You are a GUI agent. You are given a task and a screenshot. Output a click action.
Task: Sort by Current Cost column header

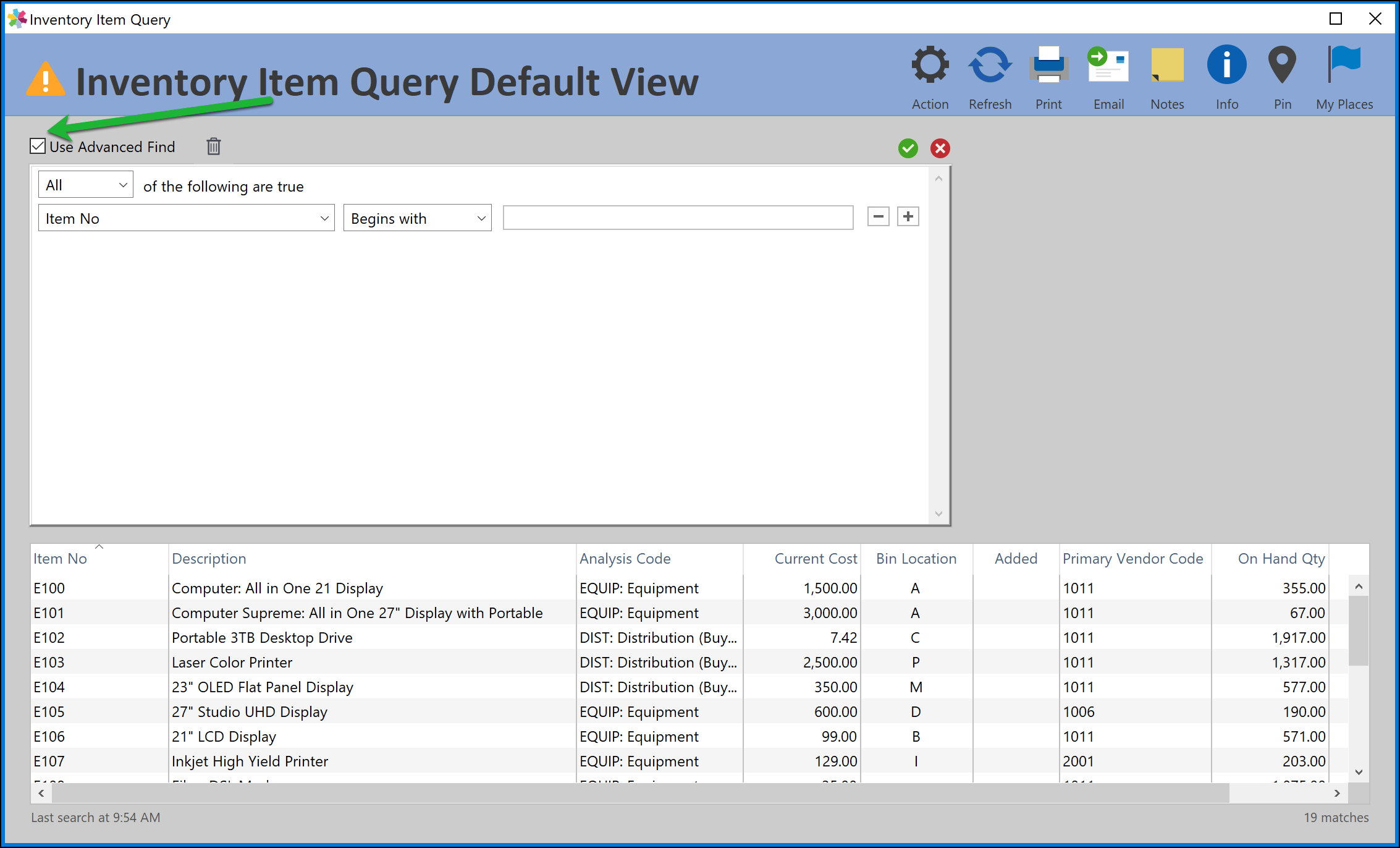tap(815, 559)
